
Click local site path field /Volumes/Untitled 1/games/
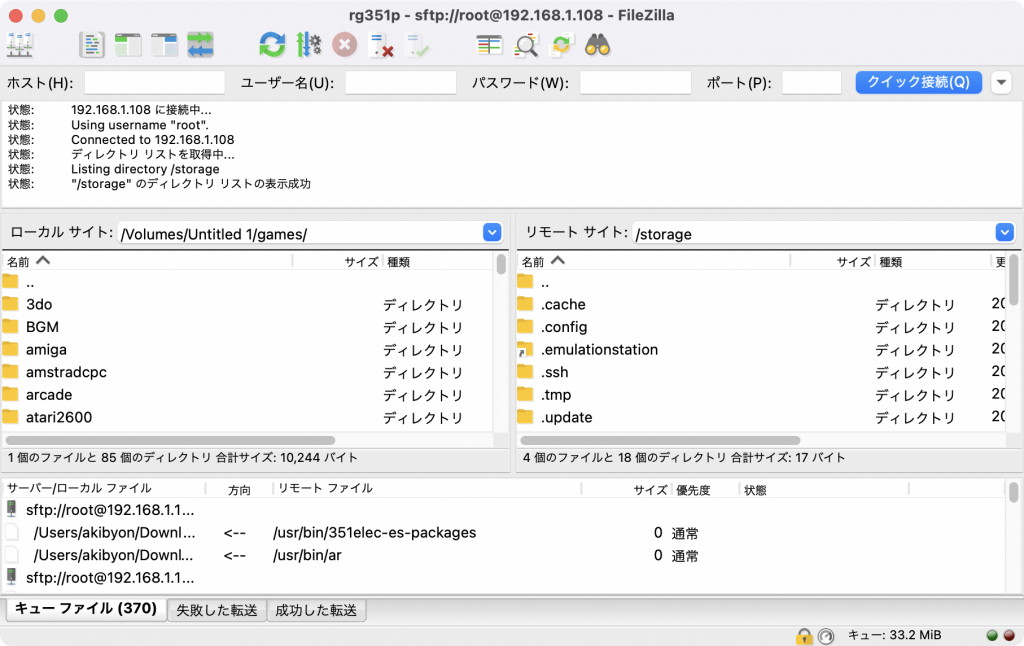pos(300,233)
